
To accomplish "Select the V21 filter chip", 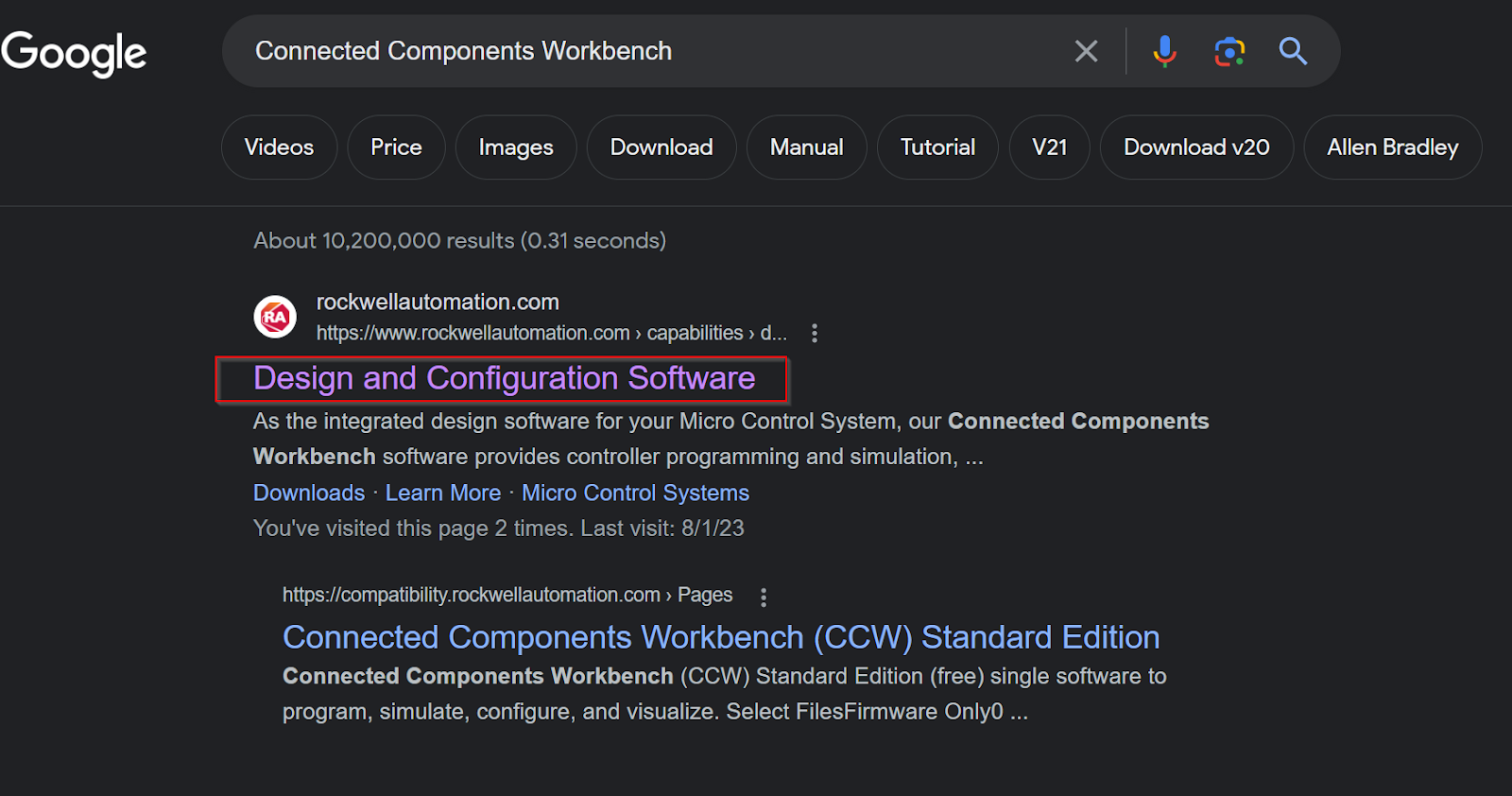I will point(1049,147).
